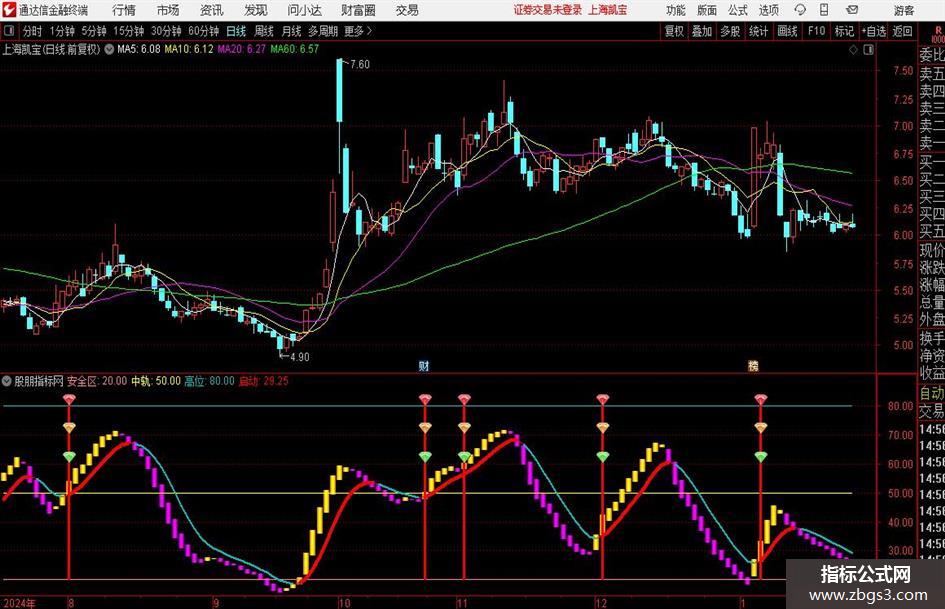Click the diamond icon at chart top-right
This screenshot has height=609, width=945.
click(853, 50)
